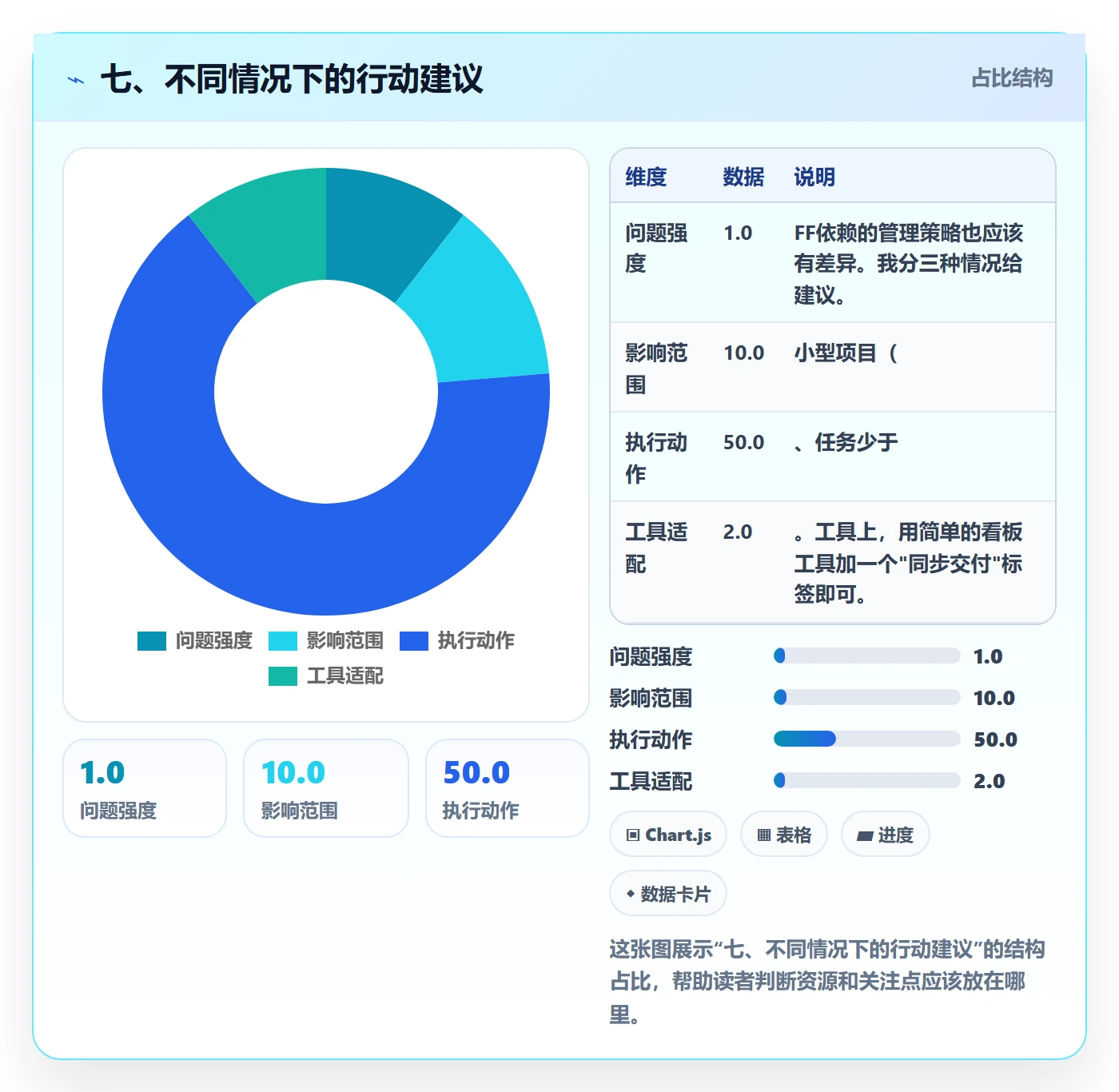The image size is (1119, 1092).
Task: Click the 数据卡片 tag button
Action: [668, 894]
